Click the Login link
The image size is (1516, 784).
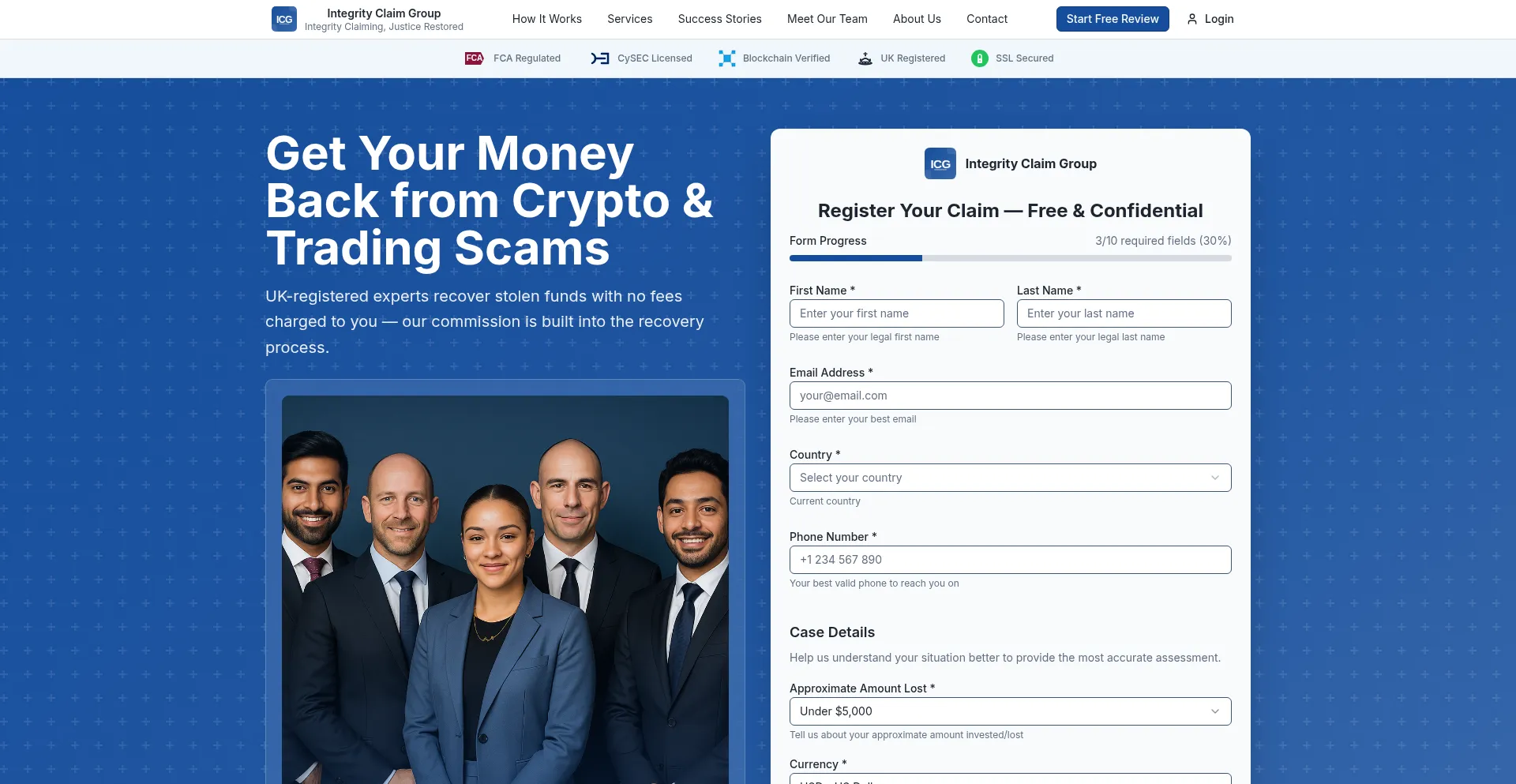coord(1210,19)
